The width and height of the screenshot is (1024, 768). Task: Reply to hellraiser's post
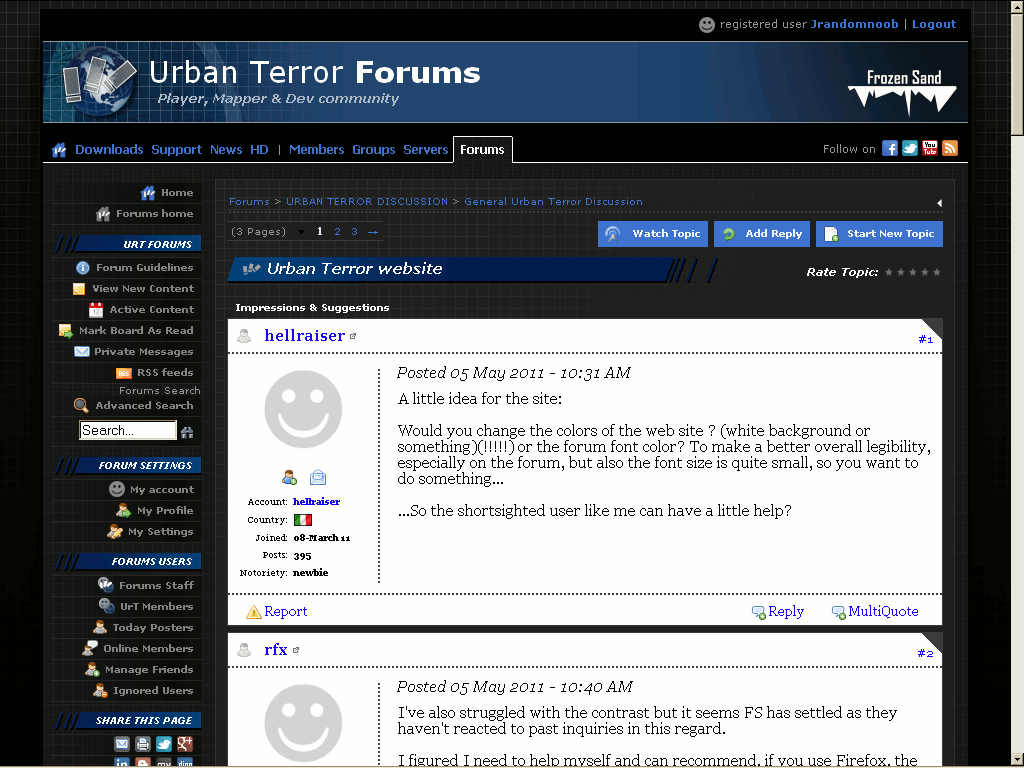pyautogui.click(x=778, y=612)
